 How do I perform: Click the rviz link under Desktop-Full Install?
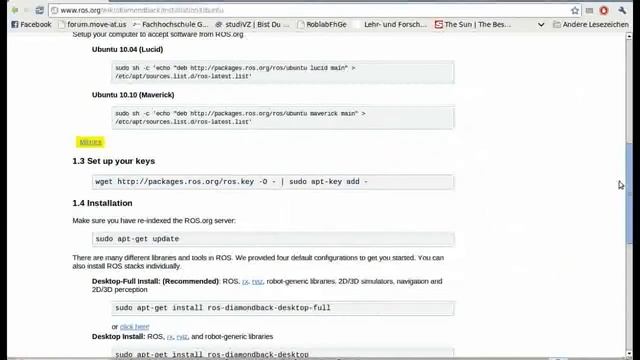(x=257, y=282)
